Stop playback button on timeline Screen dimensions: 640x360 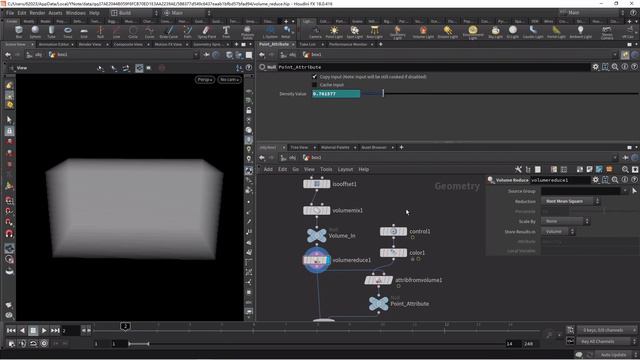33,330
